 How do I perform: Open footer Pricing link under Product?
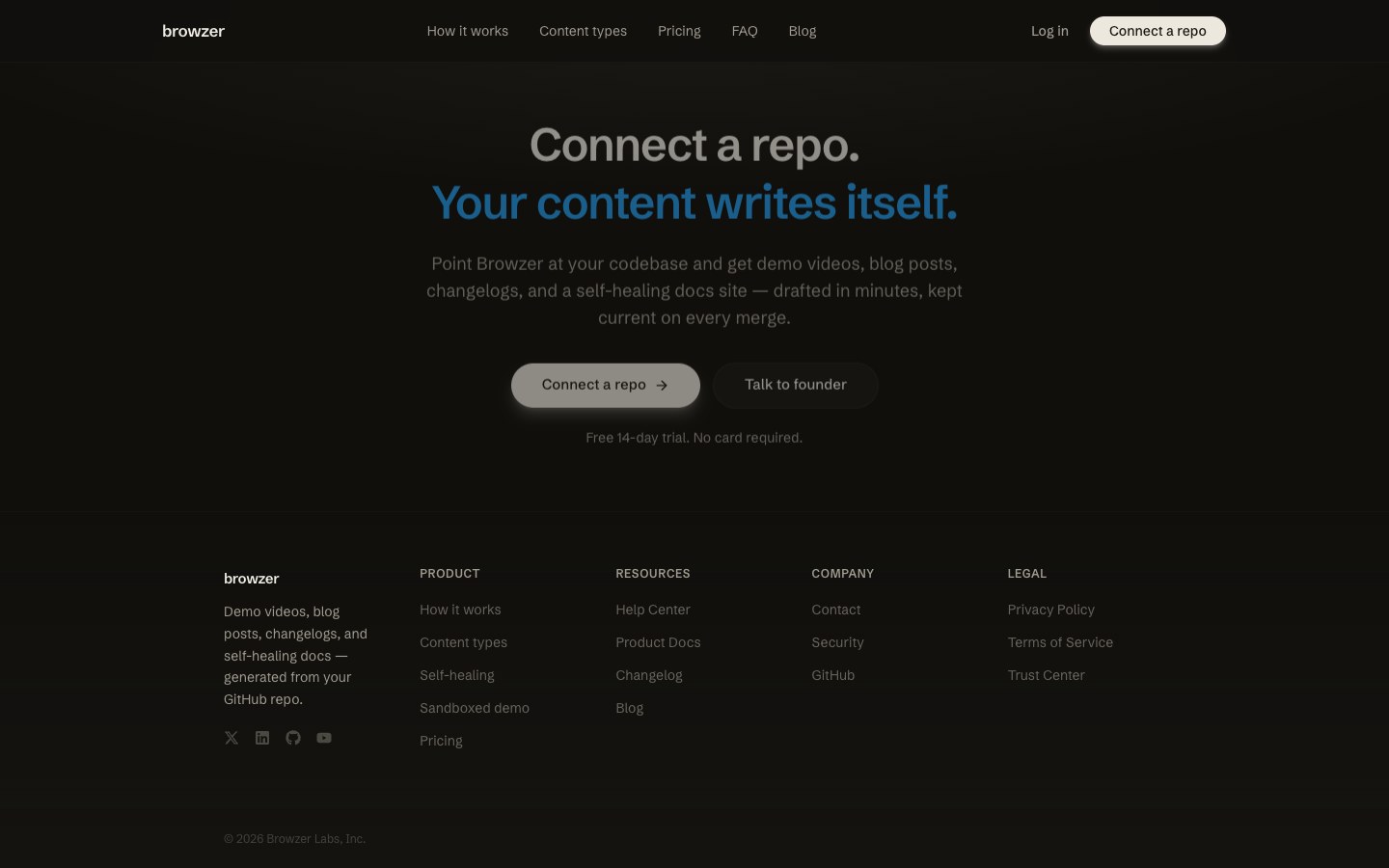coord(441,741)
